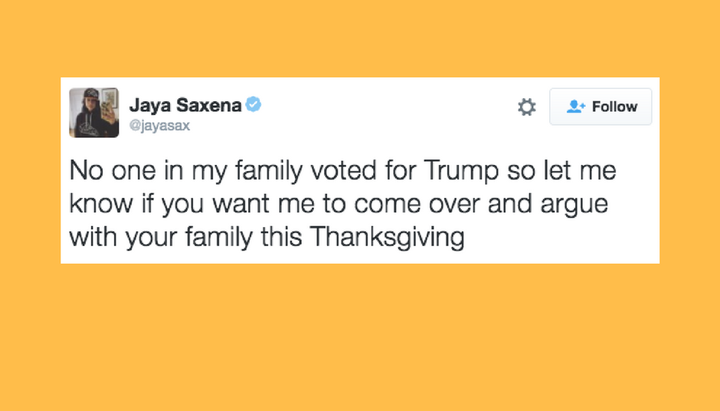Click 'No one' at the tweet's start
Image resolution: width=720 pixels, height=411 pixels.
tap(113, 170)
